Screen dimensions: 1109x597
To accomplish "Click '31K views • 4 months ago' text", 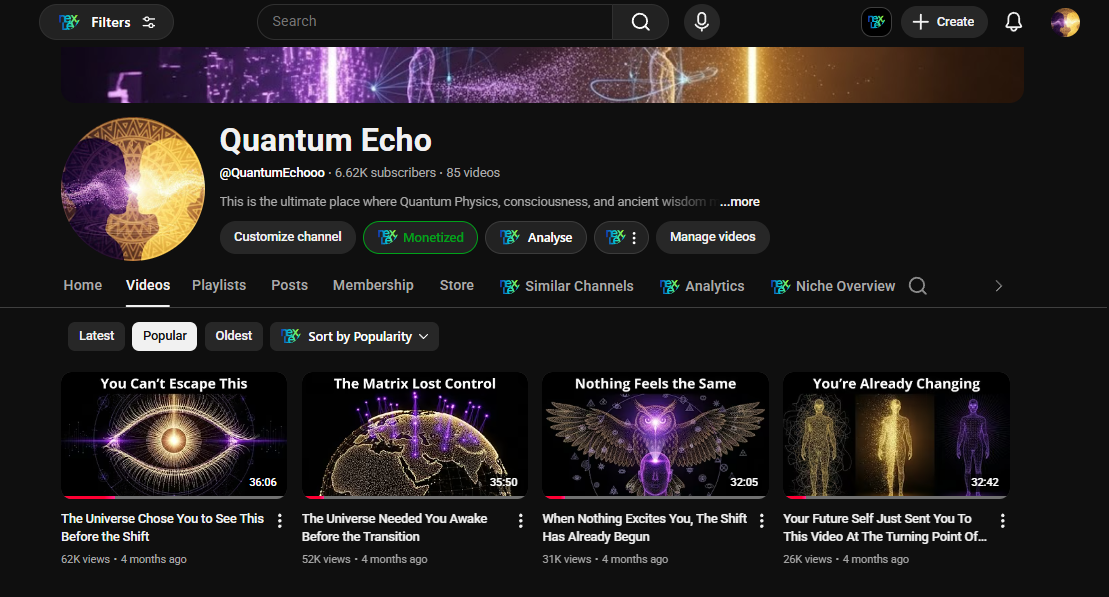I will pos(605,559).
